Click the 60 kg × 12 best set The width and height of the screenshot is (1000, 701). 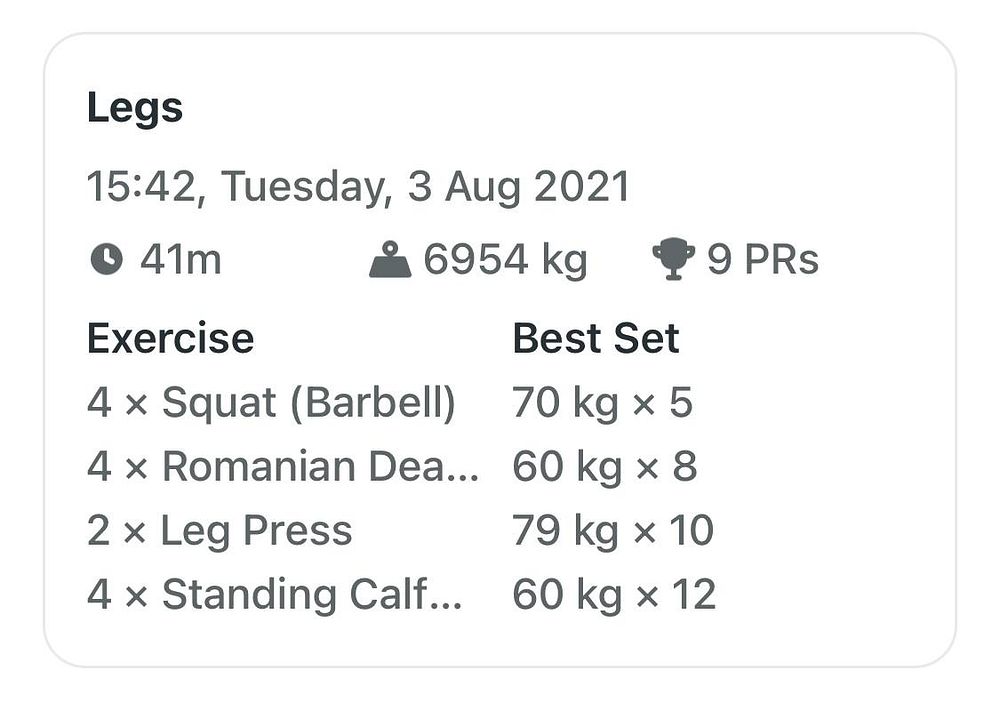614,594
